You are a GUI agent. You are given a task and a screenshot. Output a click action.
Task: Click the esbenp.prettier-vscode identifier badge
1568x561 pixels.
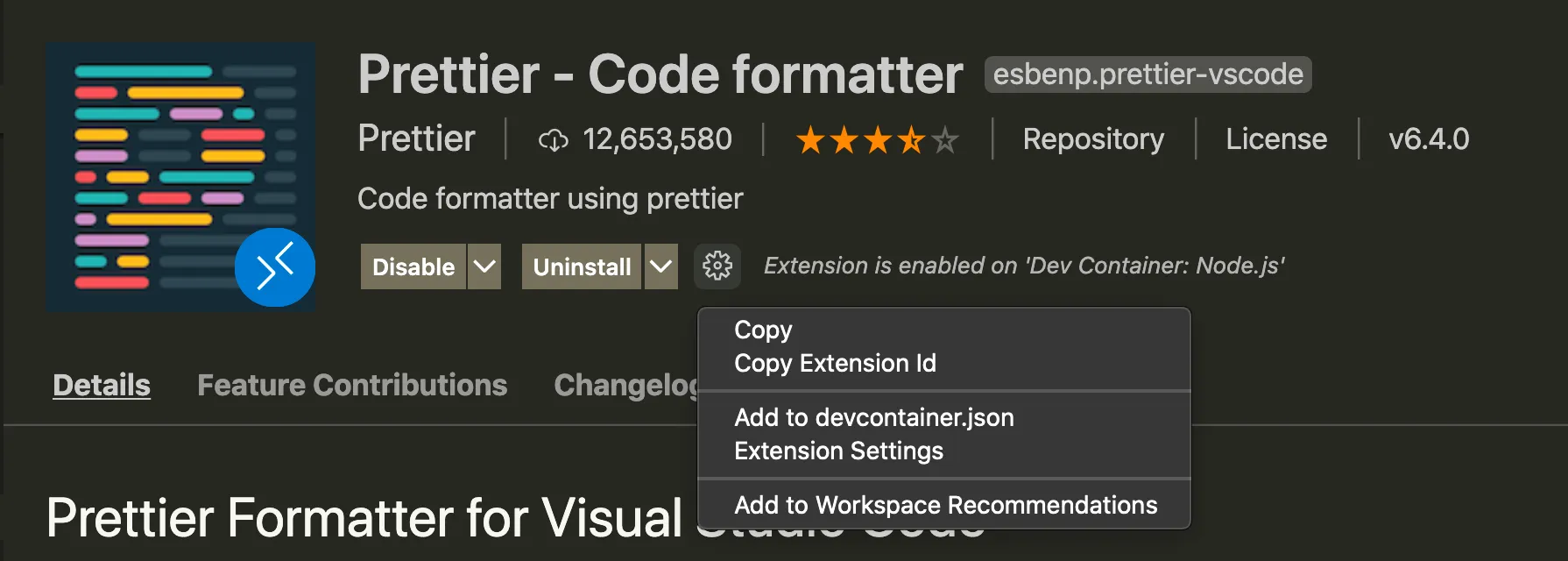click(1148, 75)
